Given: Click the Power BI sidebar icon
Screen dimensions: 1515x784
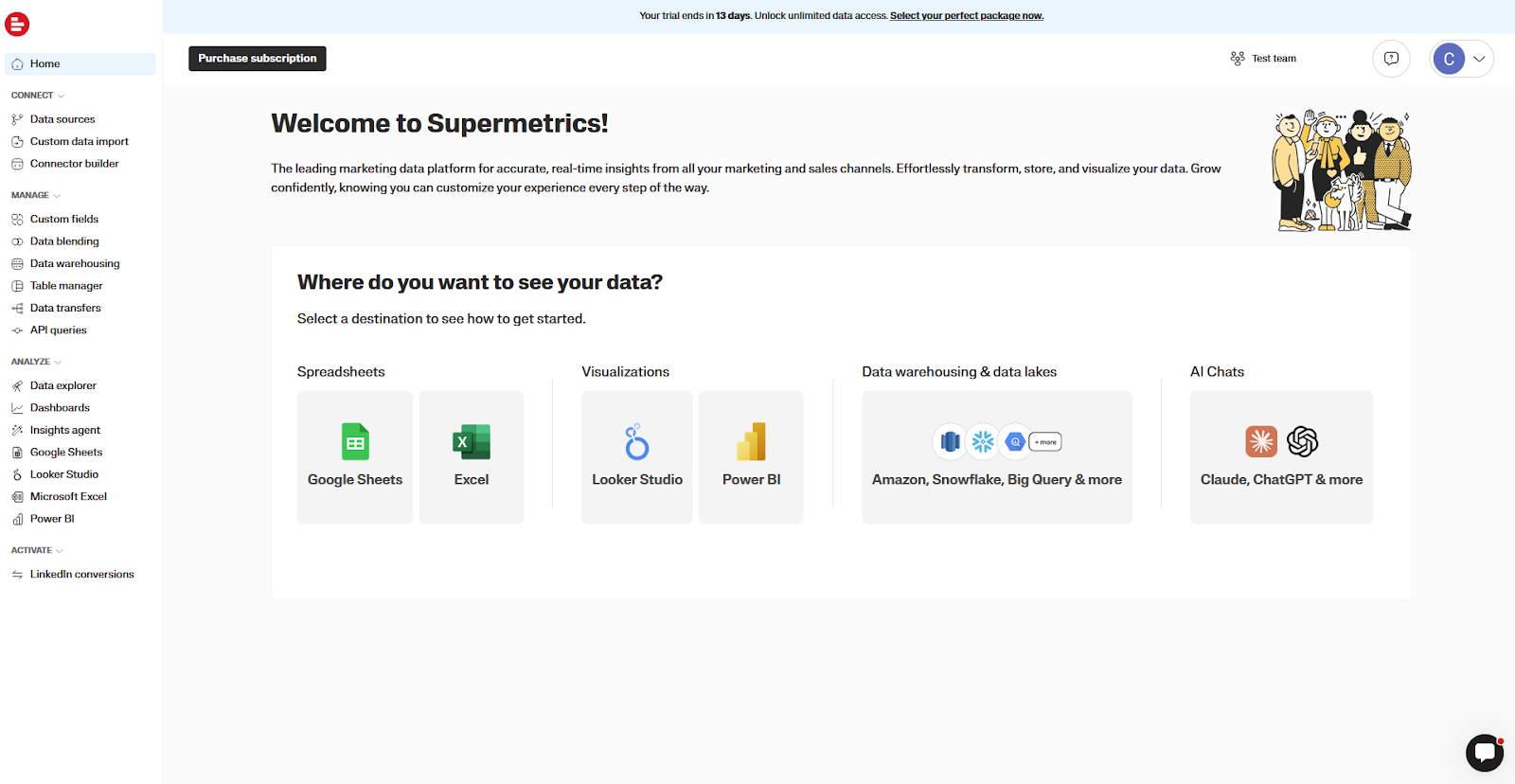Looking at the screenshot, I should 17,519.
